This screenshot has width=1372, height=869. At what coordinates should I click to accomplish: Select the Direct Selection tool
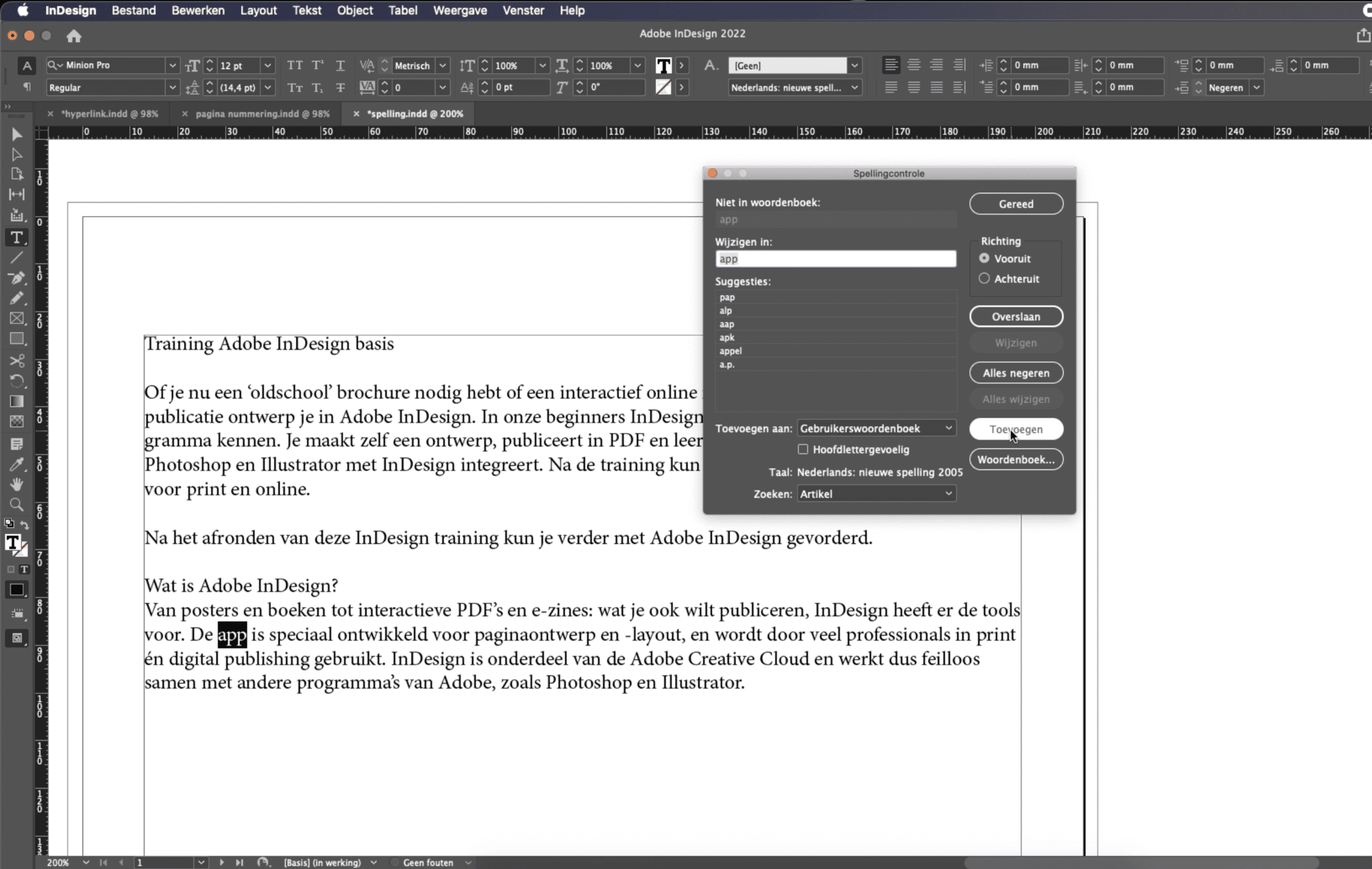click(17, 155)
